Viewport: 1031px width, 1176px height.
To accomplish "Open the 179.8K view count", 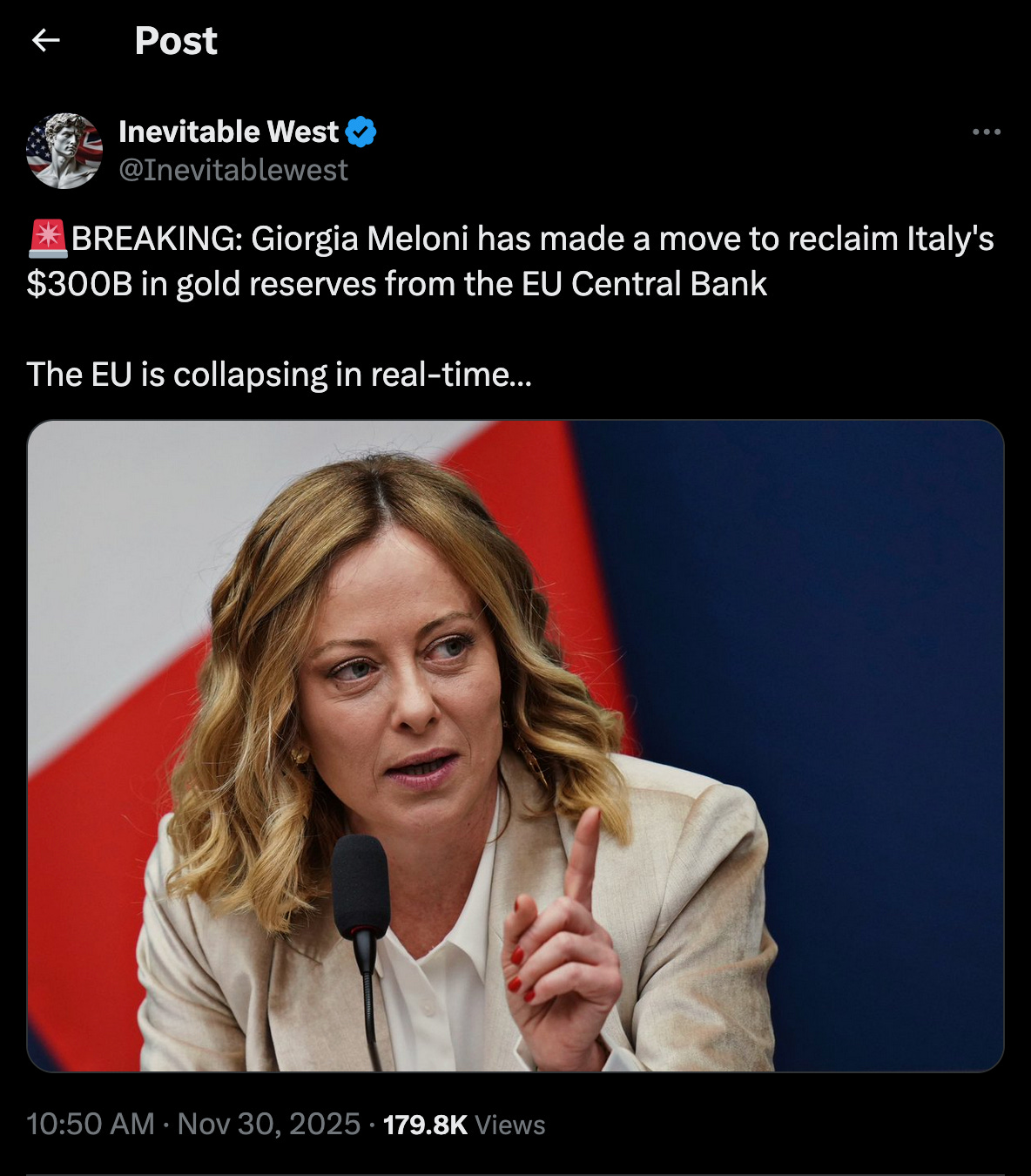I will pos(425,1125).
